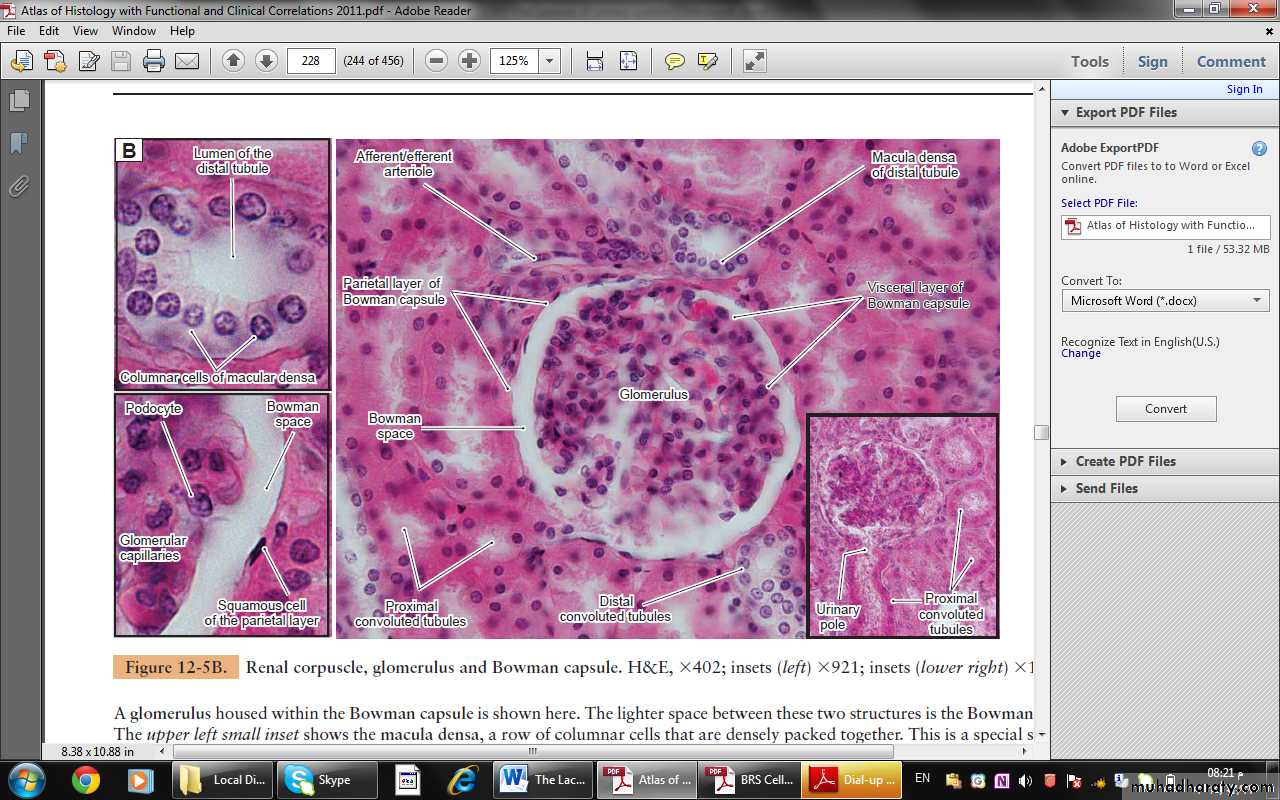The height and width of the screenshot is (800, 1280).
Task: Open the Page Thumbnails side panel
Action: point(18,101)
